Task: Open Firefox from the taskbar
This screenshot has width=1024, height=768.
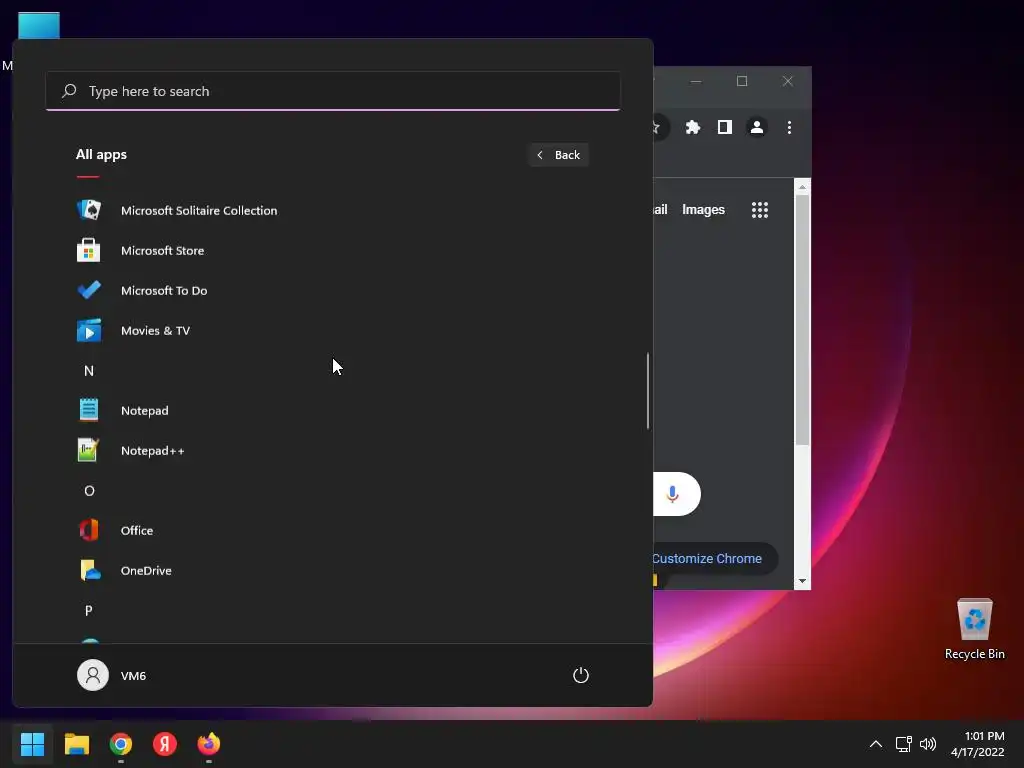Action: (x=209, y=744)
